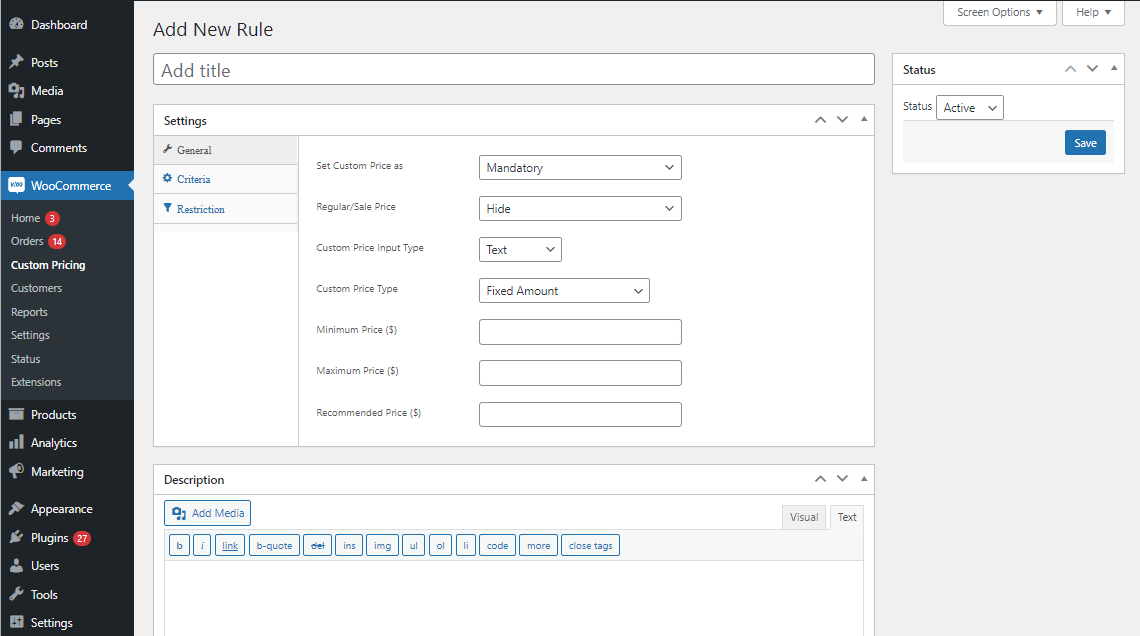
Task: Click the Appearance paintbrush icon
Action: click(16, 509)
